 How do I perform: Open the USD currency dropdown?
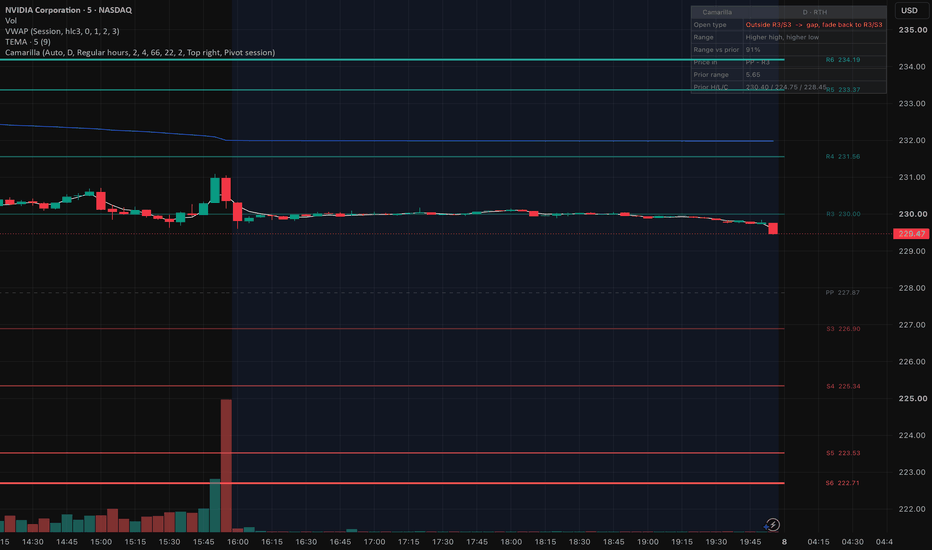coord(909,11)
